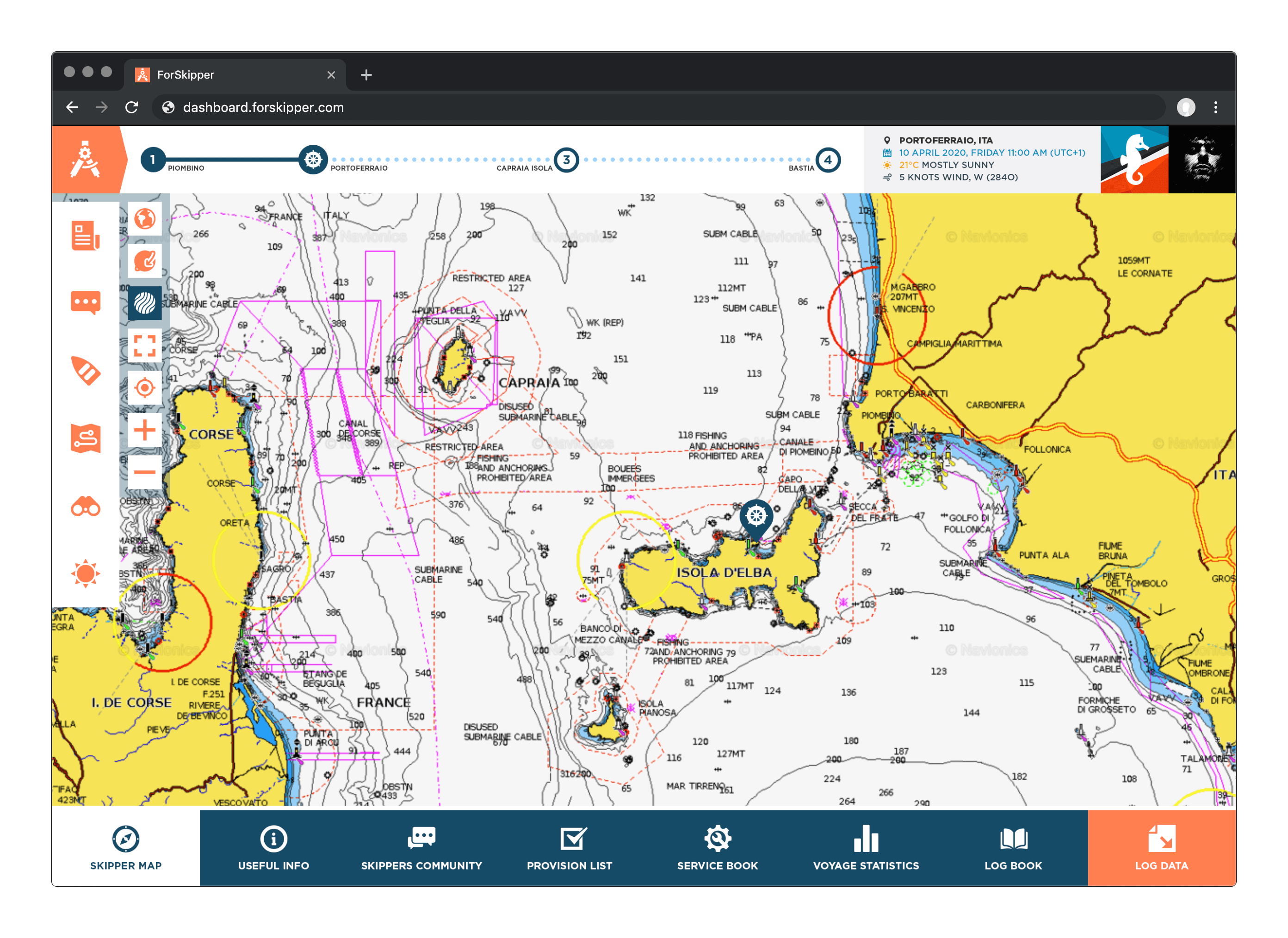Center map on current location target icon
Image resolution: width=1288 pixels, height=938 pixels.
[x=145, y=388]
